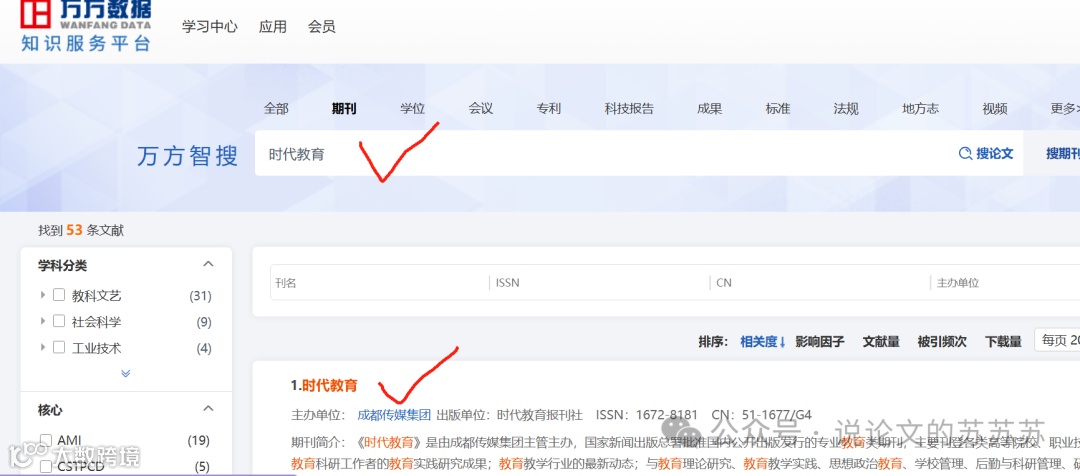This screenshot has width=1080, height=476.
Task: Sort results by 被引频次
Action: tap(942, 342)
